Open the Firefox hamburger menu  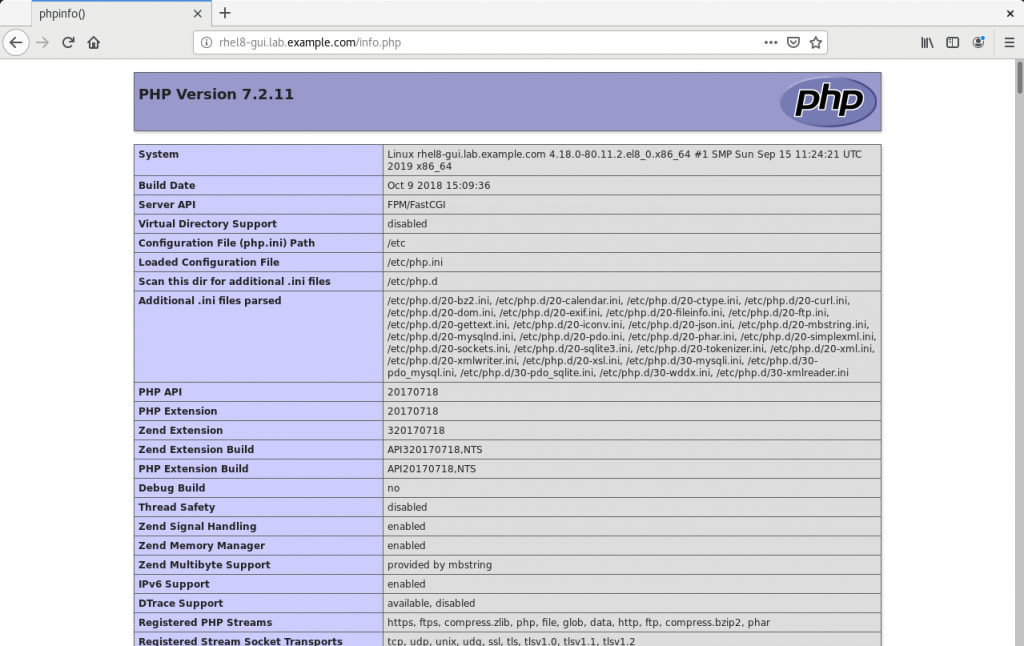coord(1009,42)
